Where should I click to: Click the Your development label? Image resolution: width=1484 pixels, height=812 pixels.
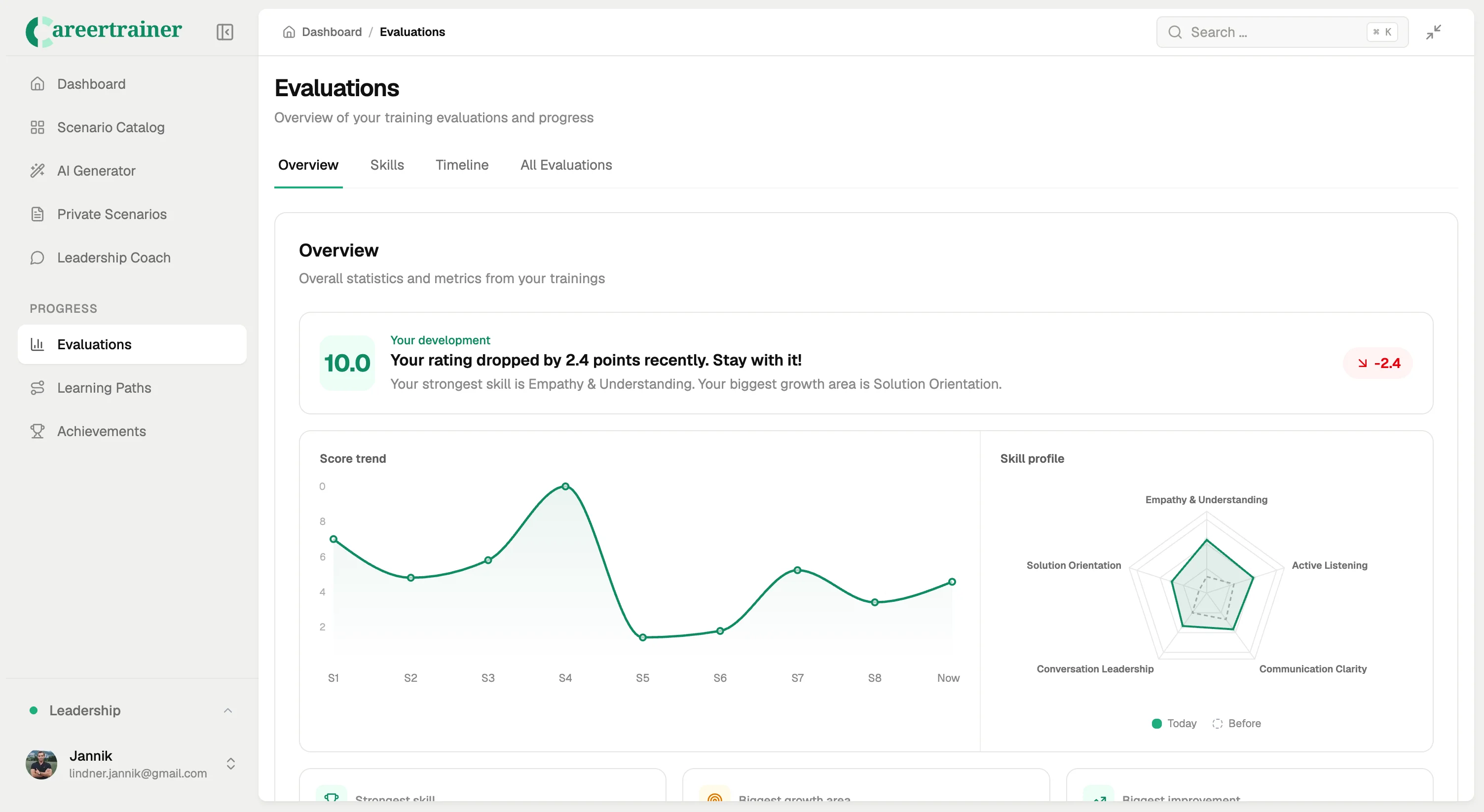(x=440, y=340)
